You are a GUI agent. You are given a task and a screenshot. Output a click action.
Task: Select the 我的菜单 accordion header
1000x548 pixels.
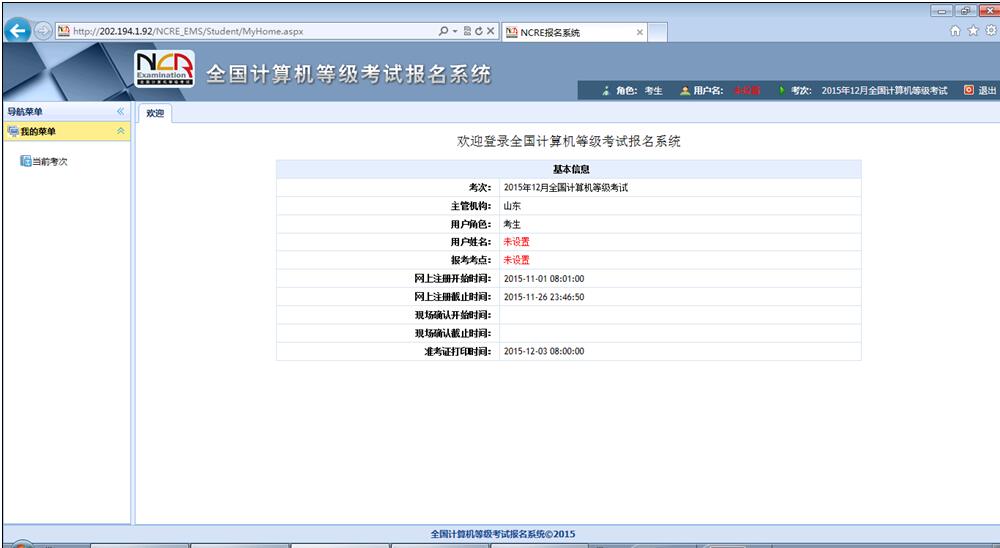(x=67, y=131)
